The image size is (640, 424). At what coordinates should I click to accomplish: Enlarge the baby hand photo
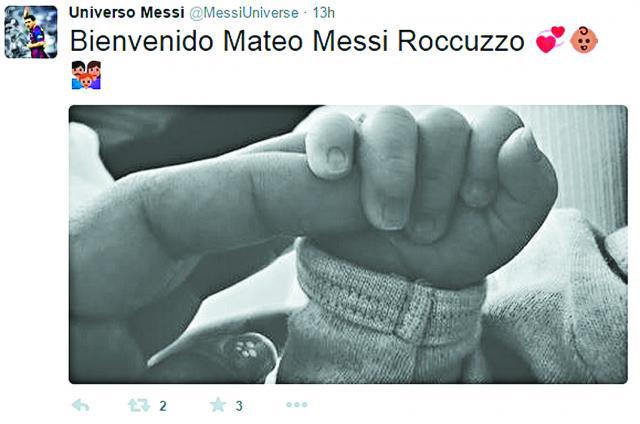click(348, 244)
